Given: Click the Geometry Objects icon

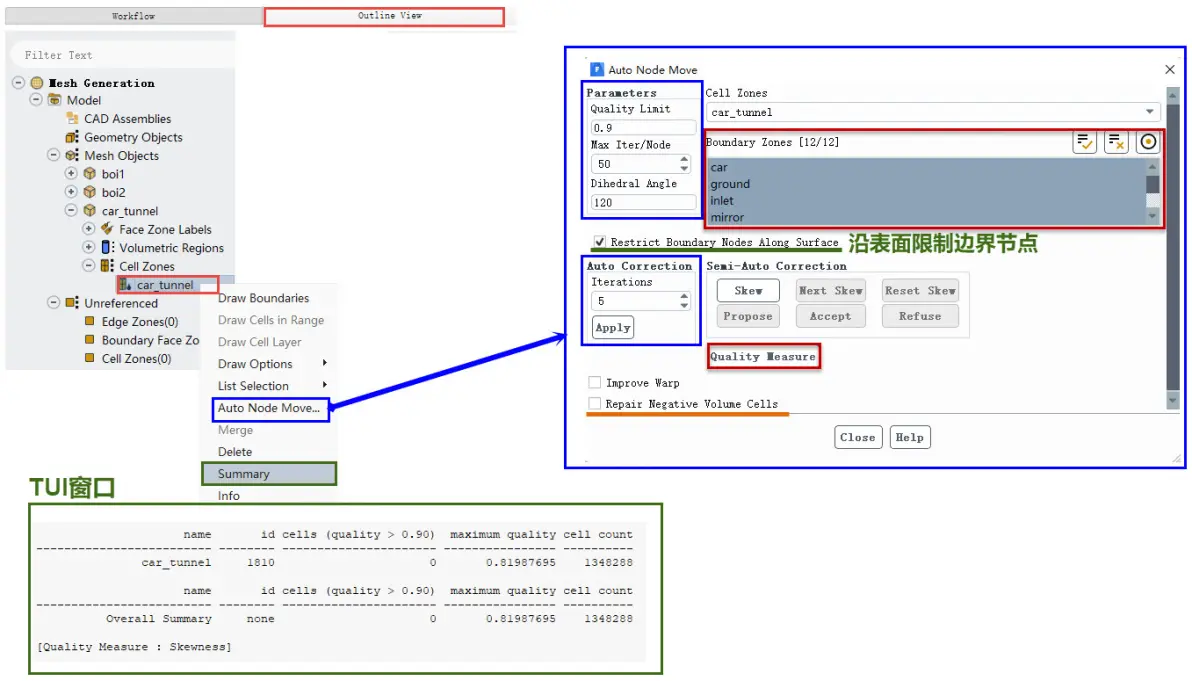Looking at the screenshot, I should pos(72,137).
